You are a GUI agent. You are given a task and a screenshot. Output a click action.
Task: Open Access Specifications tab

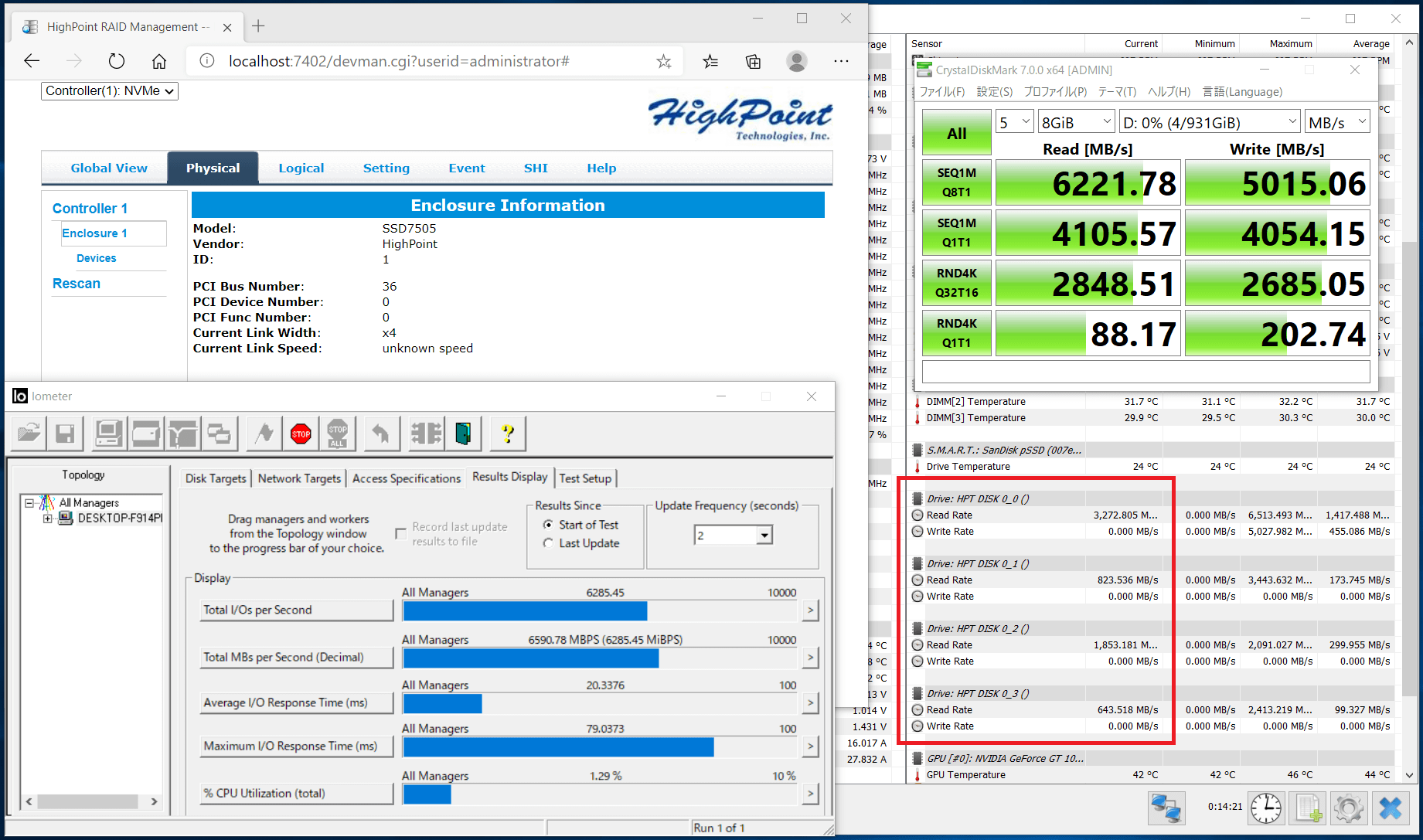[407, 478]
